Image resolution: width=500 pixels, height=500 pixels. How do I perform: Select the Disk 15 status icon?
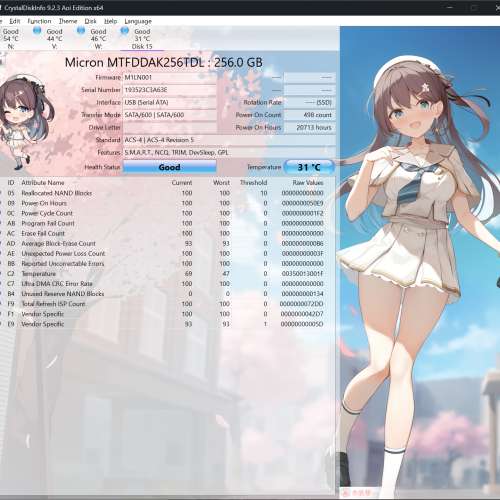(x=125, y=31)
